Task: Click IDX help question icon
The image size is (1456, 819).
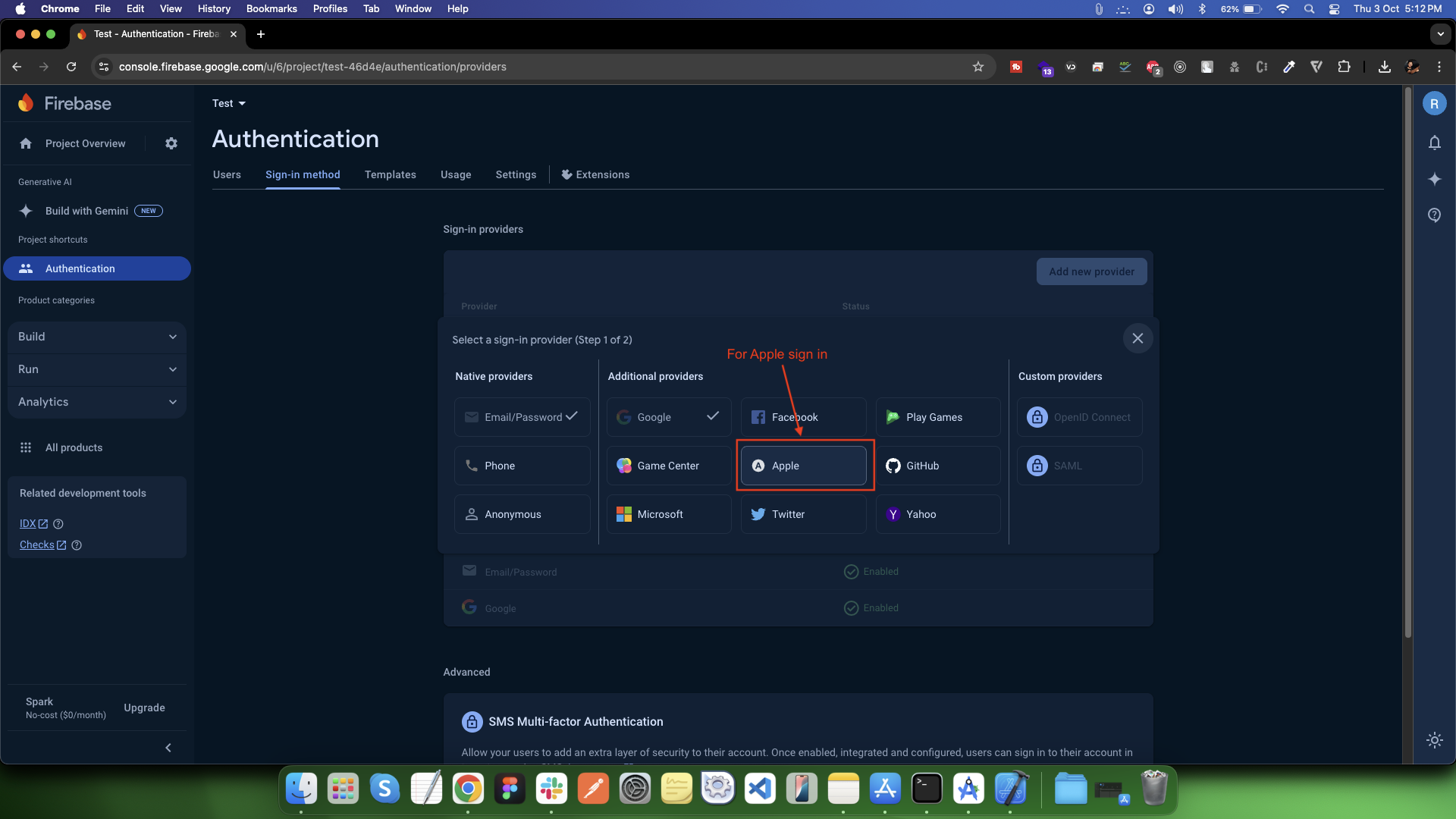Action: click(x=58, y=524)
